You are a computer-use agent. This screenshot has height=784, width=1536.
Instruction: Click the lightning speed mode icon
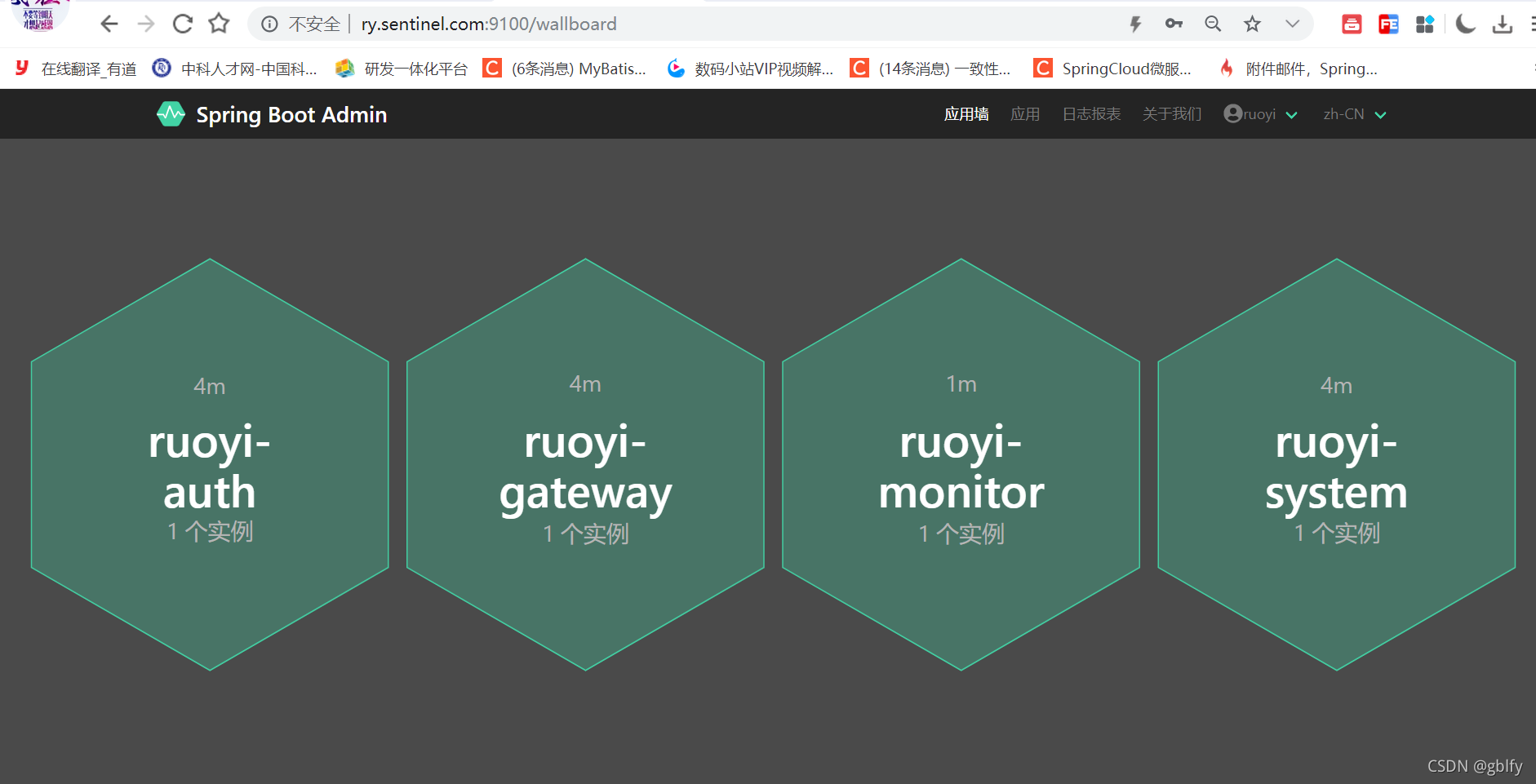tap(1135, 24)
